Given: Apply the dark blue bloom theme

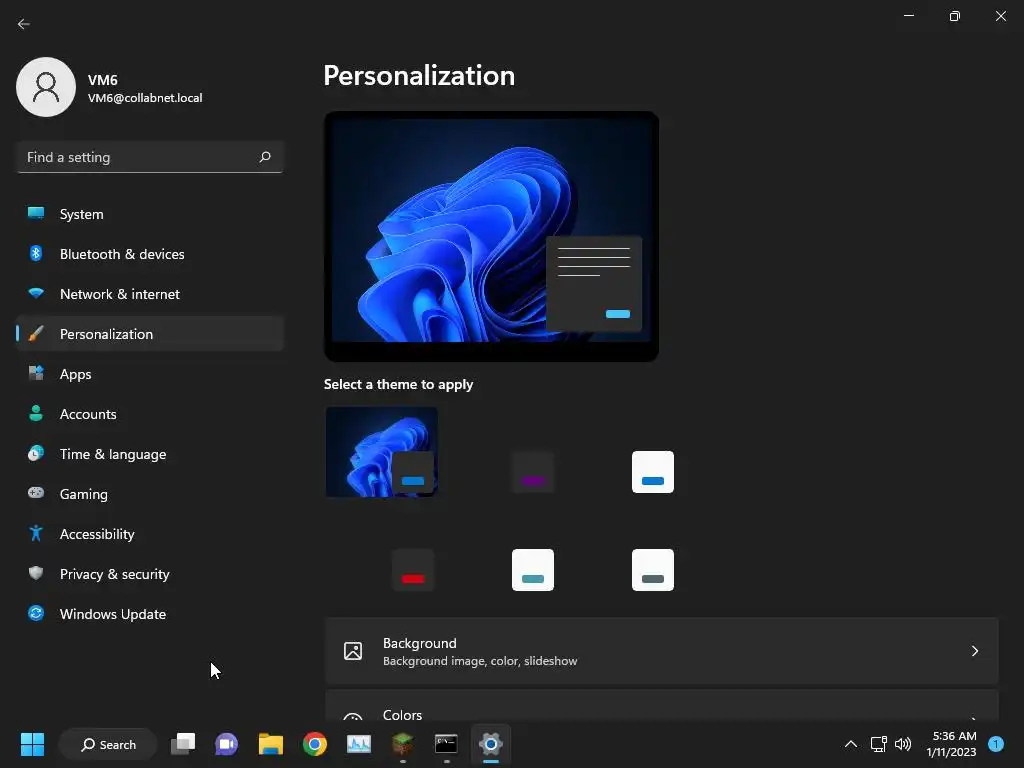Looking at the screenshot, I should tap(382, 452).
